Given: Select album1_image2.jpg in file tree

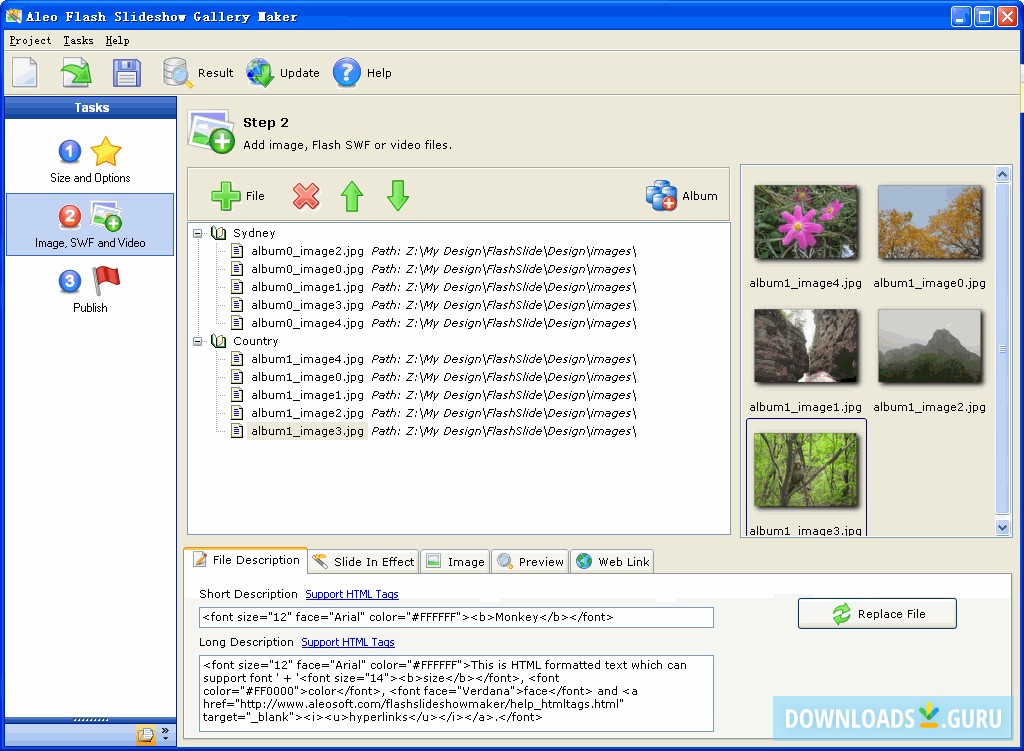Looking at the screenshot, I should (307, 413).
